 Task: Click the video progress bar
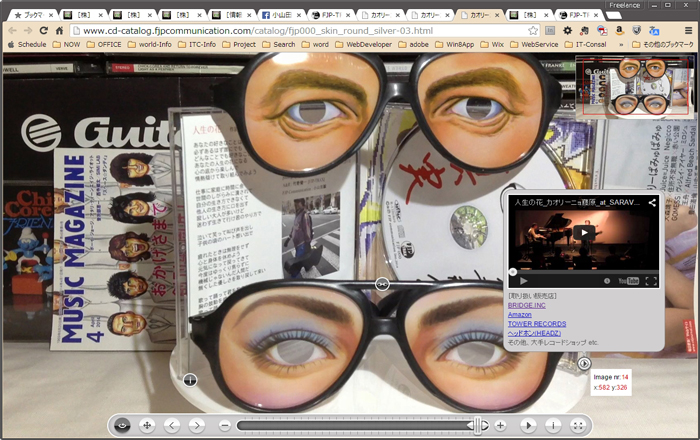pyautogui.click(x=583, y=271)
